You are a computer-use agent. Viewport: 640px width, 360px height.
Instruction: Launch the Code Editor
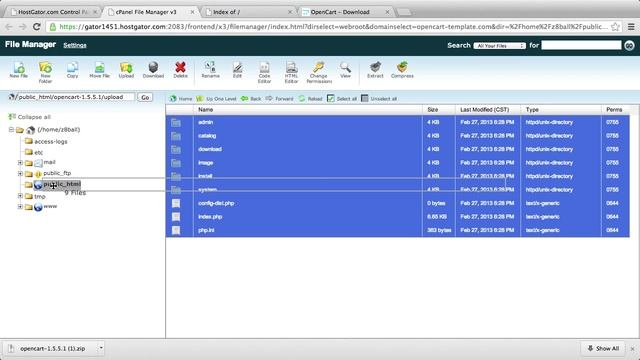264,72
